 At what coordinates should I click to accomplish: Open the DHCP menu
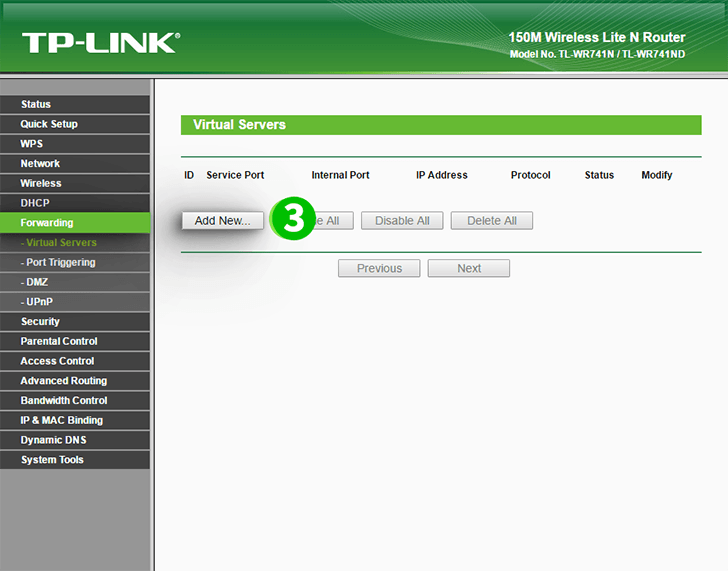[75, 203]
